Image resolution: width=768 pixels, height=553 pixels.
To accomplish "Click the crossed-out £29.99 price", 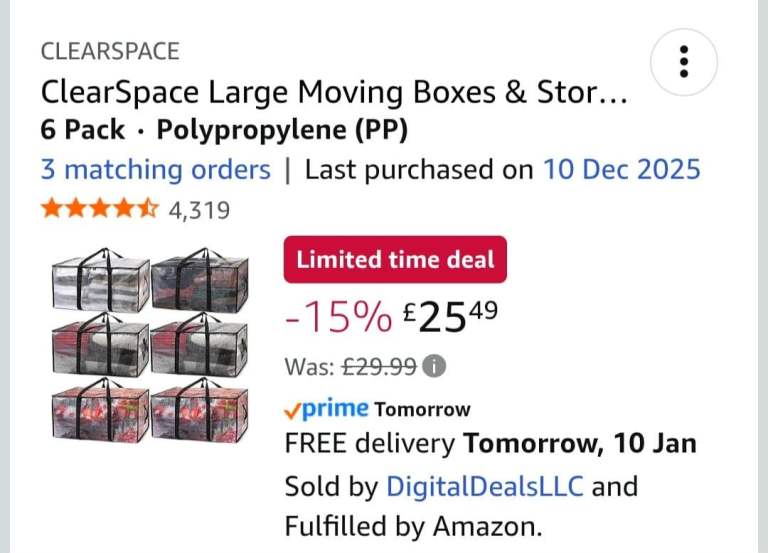I will (379, 367).
